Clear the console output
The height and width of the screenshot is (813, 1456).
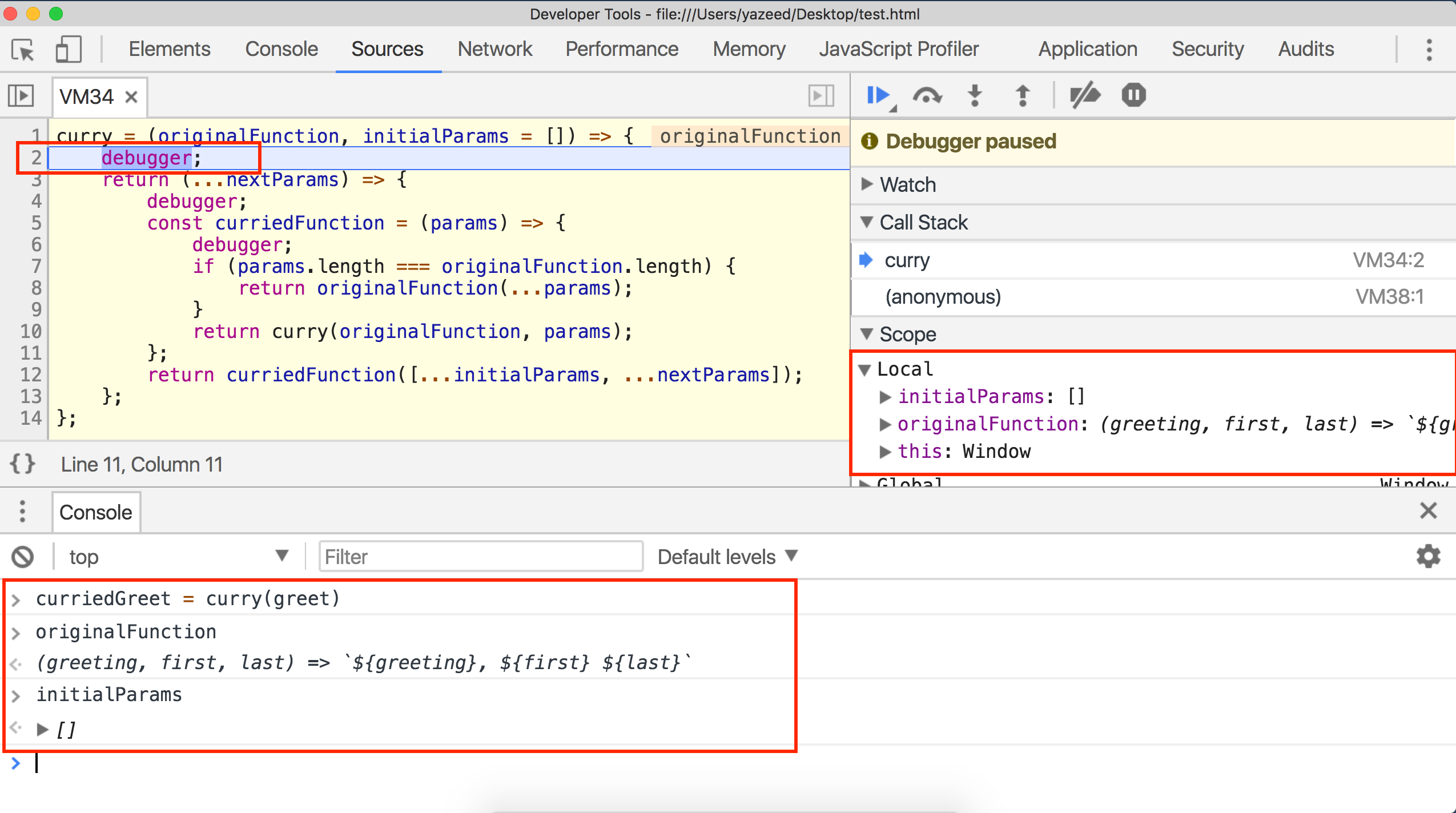(23, 556)
